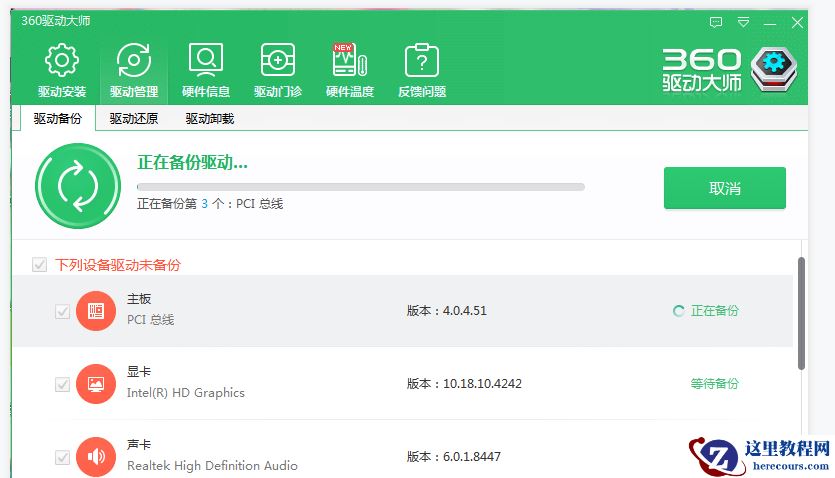Click the PCI 总线 device name in list
The image size is (835, 478).
150,320
